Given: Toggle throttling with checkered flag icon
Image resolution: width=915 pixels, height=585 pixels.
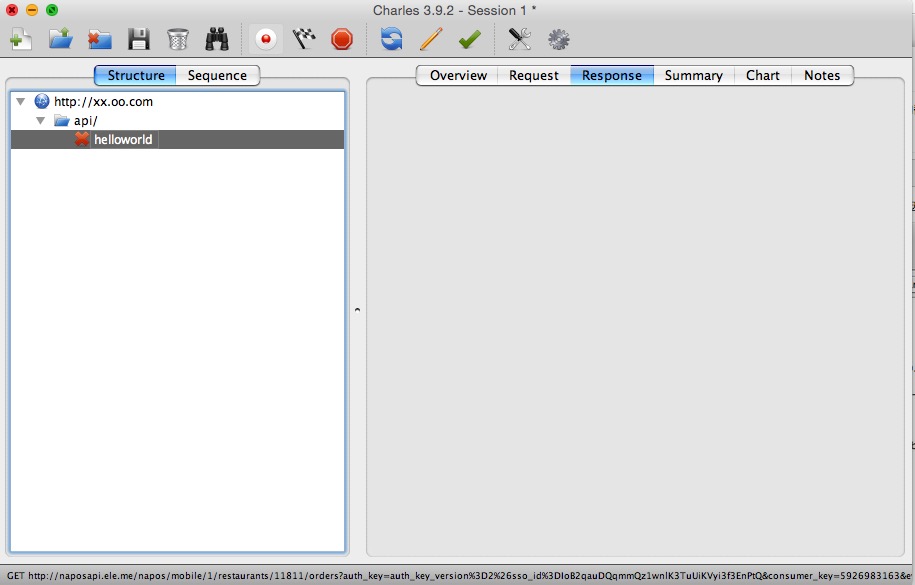Looking at the screenshot, I should 304,39.
